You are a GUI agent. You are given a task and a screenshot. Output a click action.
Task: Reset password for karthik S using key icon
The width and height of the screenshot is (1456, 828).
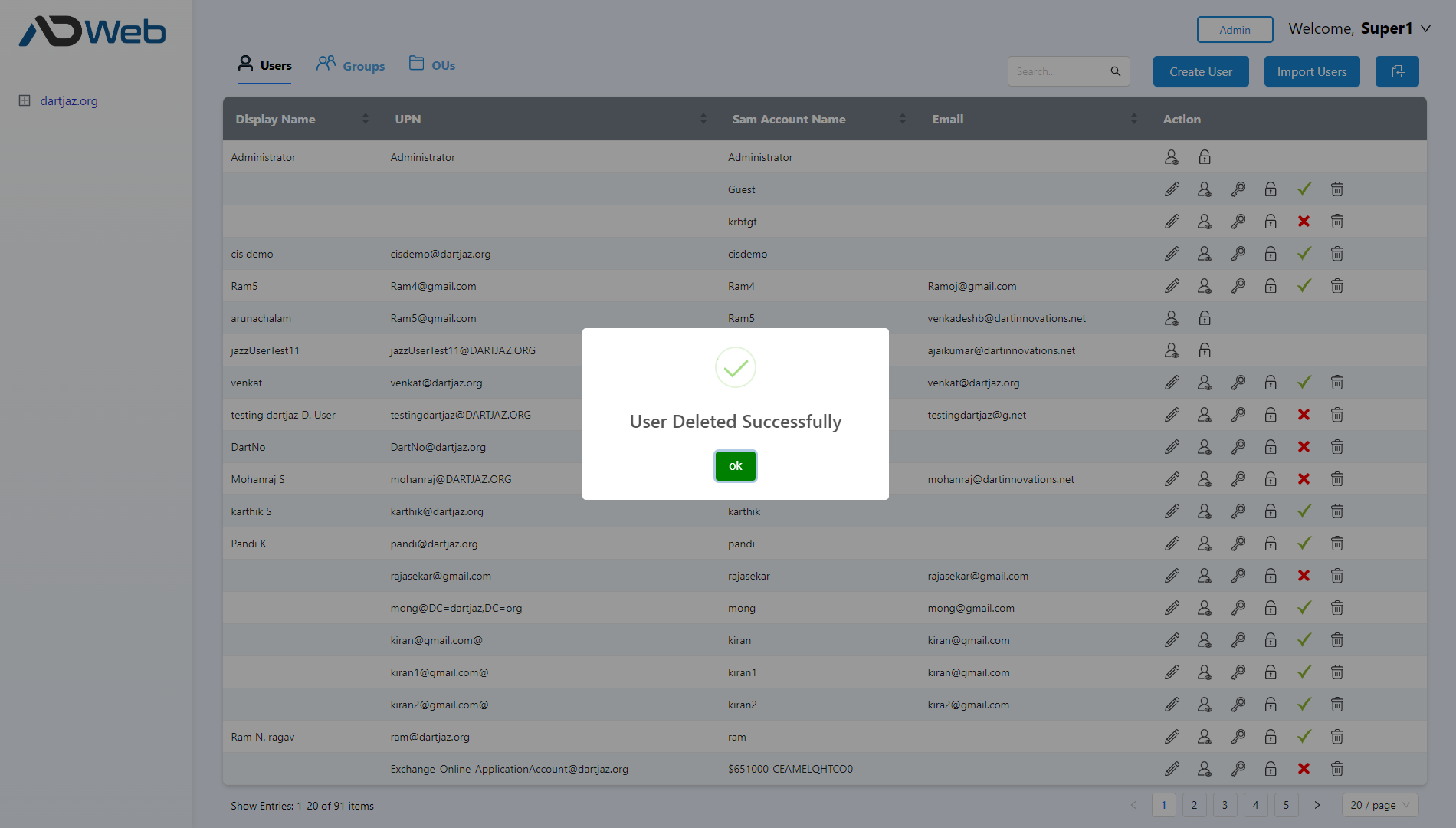point(1238,511)
